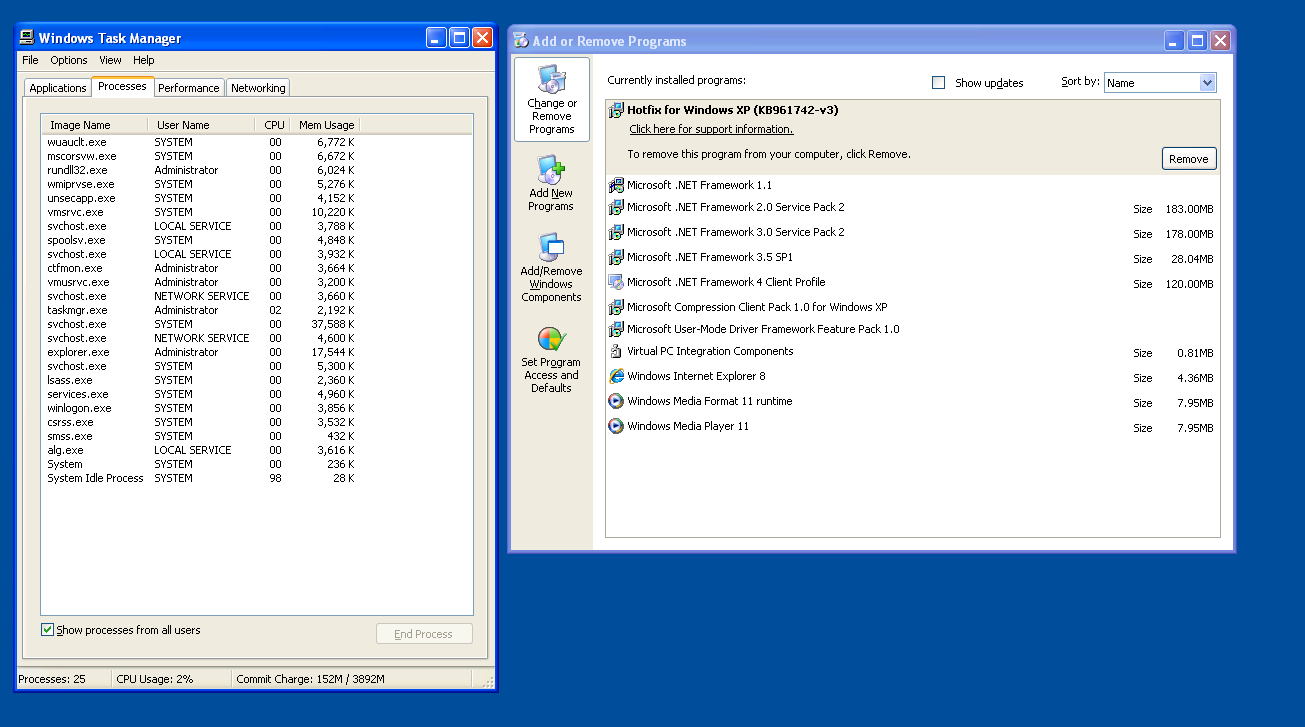1305x727 pixels.
Task: Click Hotfix KB961742-v3 program icon
Action: 617,110
